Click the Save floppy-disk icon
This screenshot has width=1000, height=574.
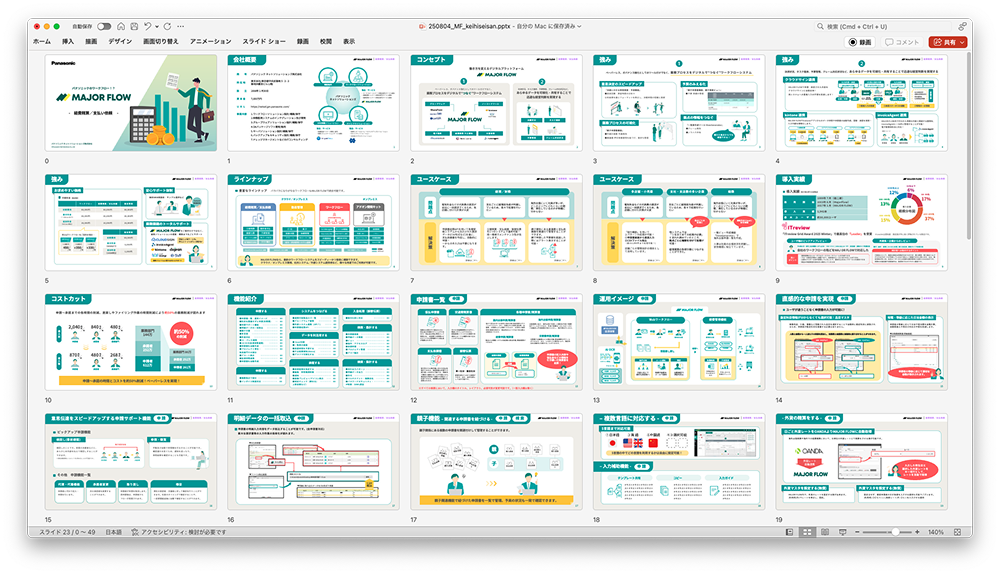click(134, 26)
